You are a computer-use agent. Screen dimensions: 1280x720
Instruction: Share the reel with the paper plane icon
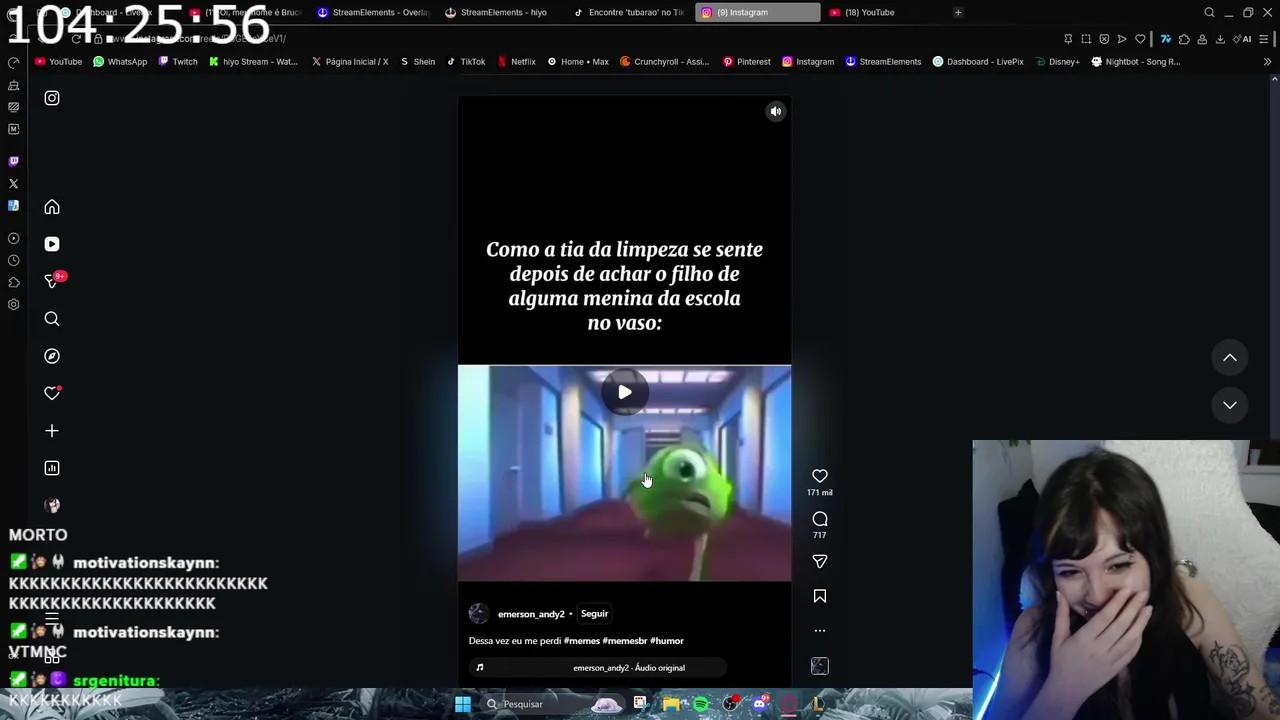click(820, 562)
